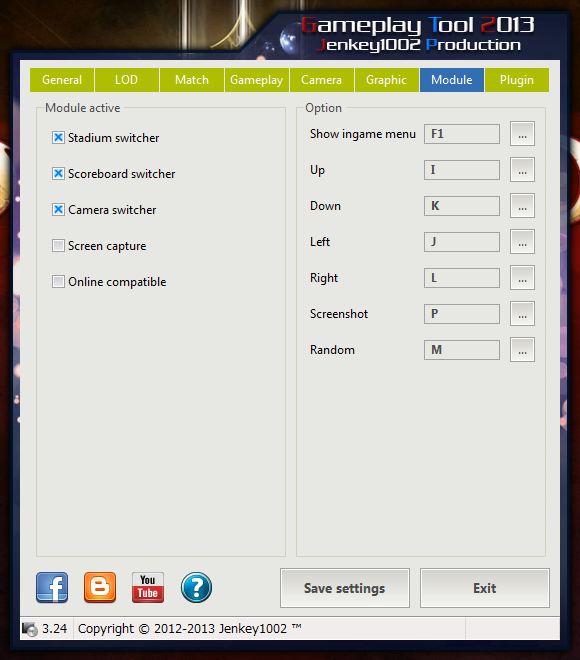Enable the Screen capture checkbox
The image size is (580, 660).
pos(58,245)
